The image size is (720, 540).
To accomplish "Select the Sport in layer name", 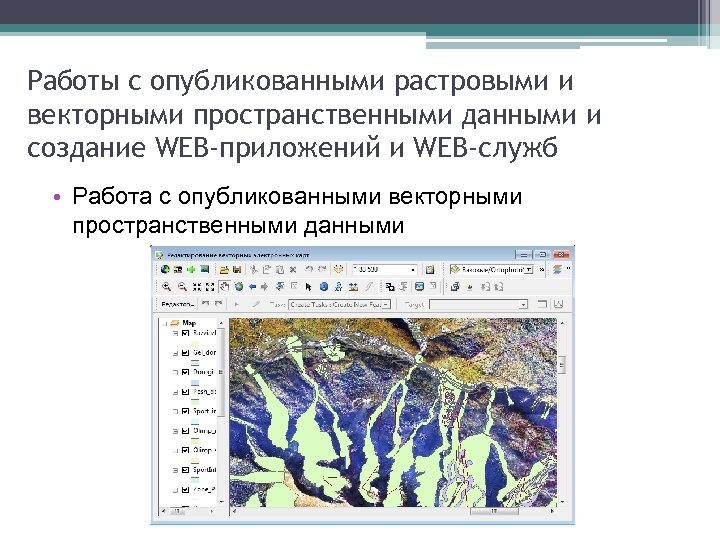I will pyautogui.click(x=204, y=411).
